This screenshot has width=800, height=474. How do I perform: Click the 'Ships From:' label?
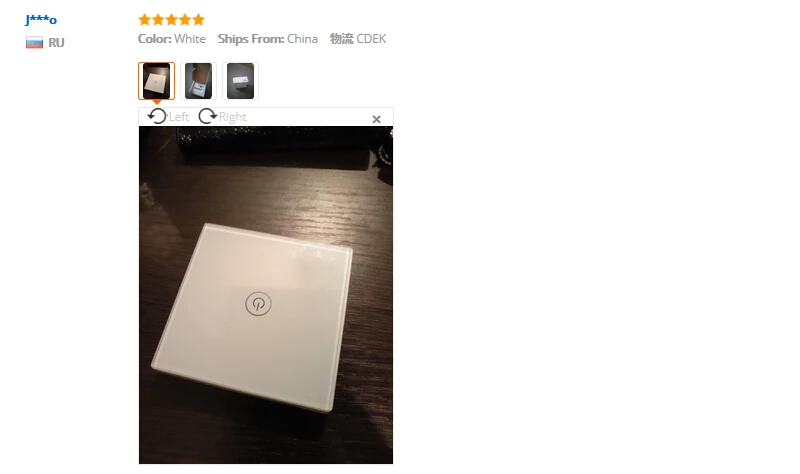click(251, 39)
